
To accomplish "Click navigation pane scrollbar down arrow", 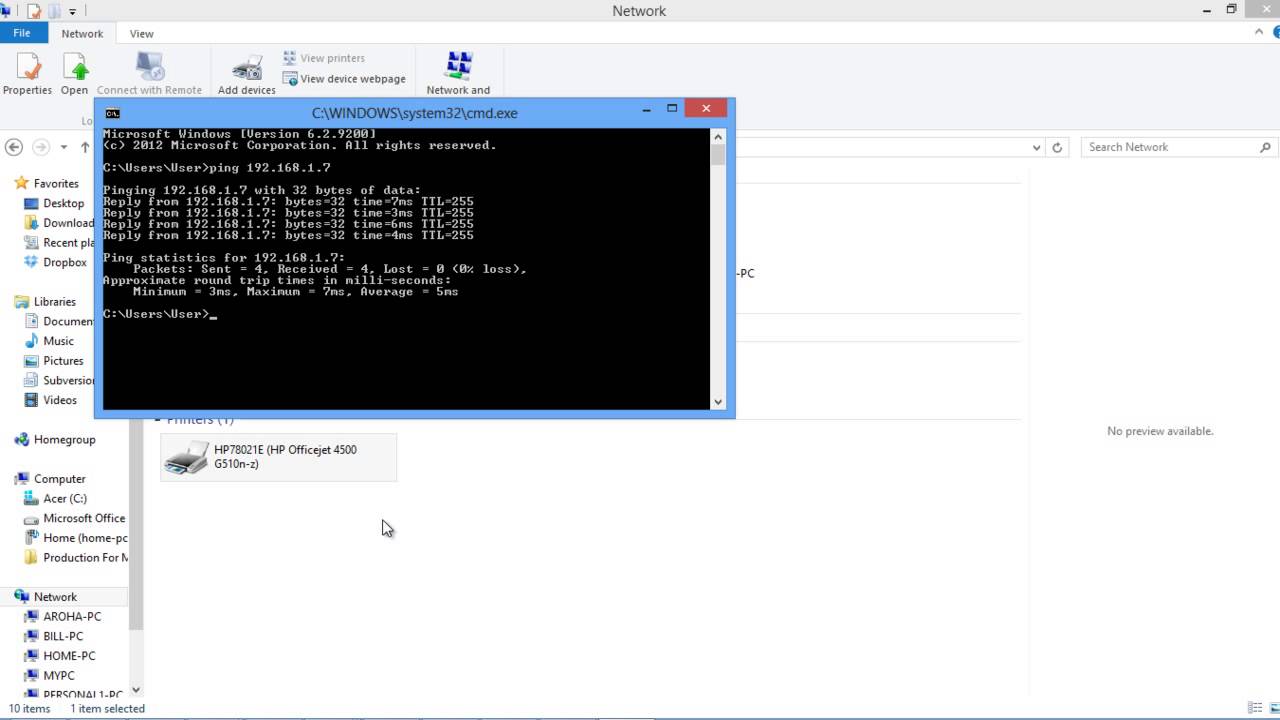I will 137,690.
